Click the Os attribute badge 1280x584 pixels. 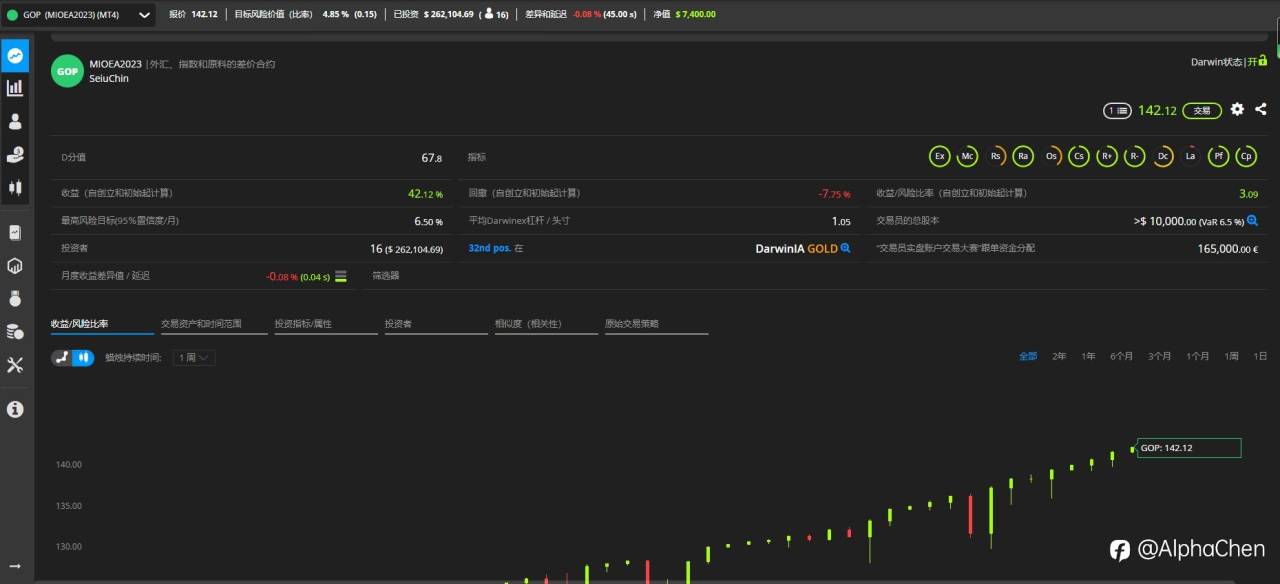(x=1051, y=157)
